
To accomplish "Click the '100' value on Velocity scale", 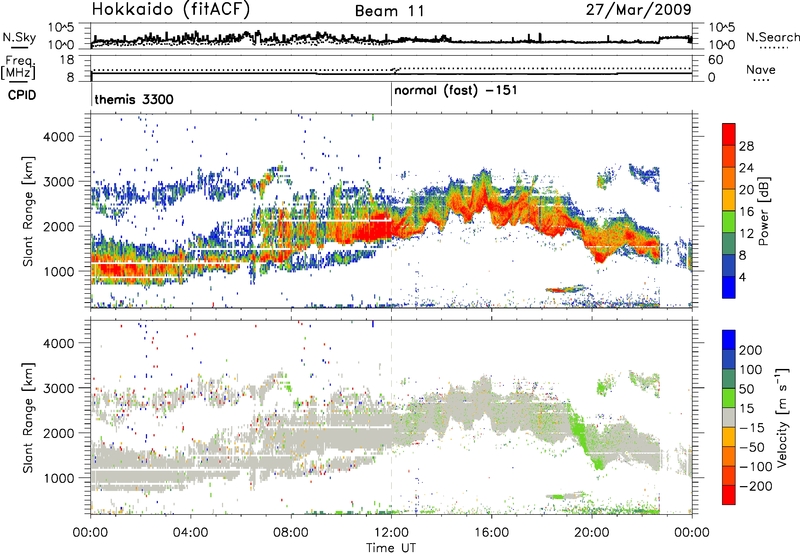I will [751, 369].
